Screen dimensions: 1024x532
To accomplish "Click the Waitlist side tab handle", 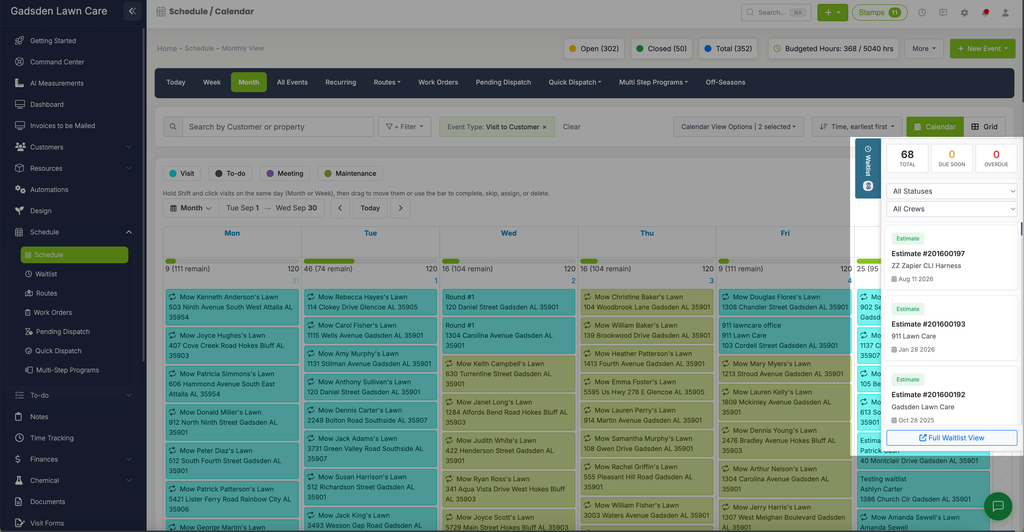I will 868,168.
